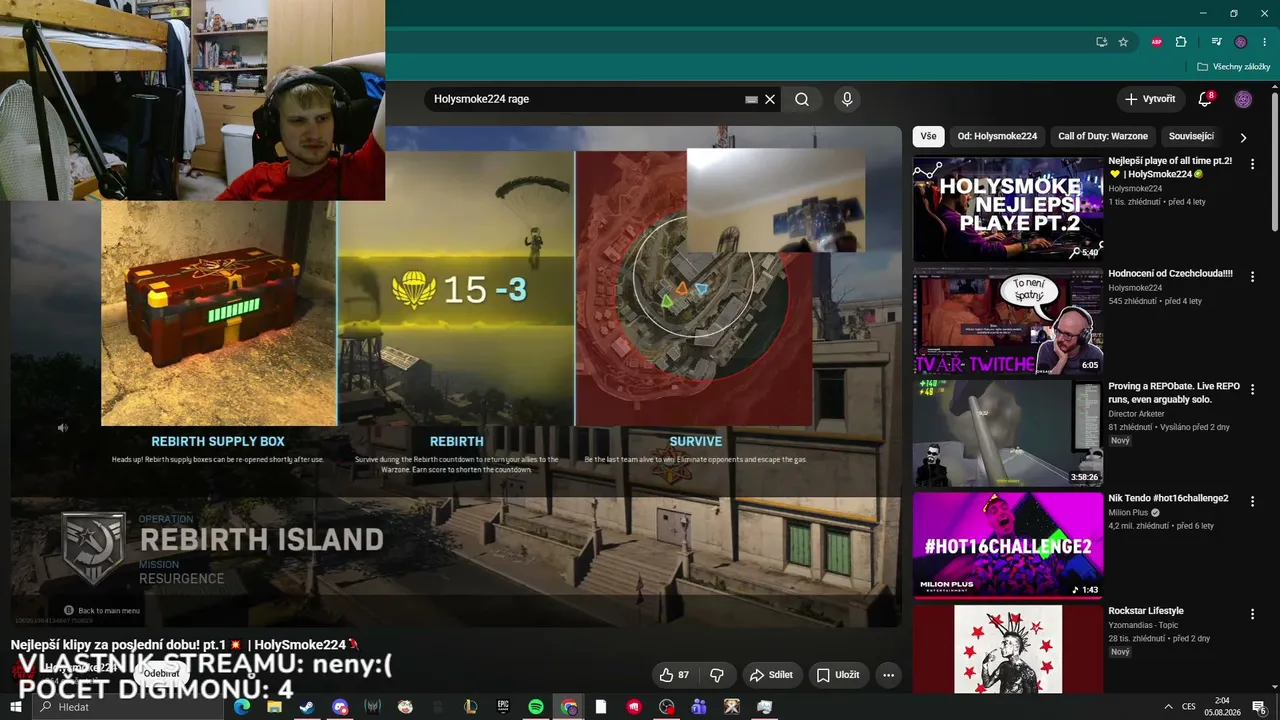Open Steam from the taskbar
The height and width of the screenshot is (720, 1280).
coord(307,707)
